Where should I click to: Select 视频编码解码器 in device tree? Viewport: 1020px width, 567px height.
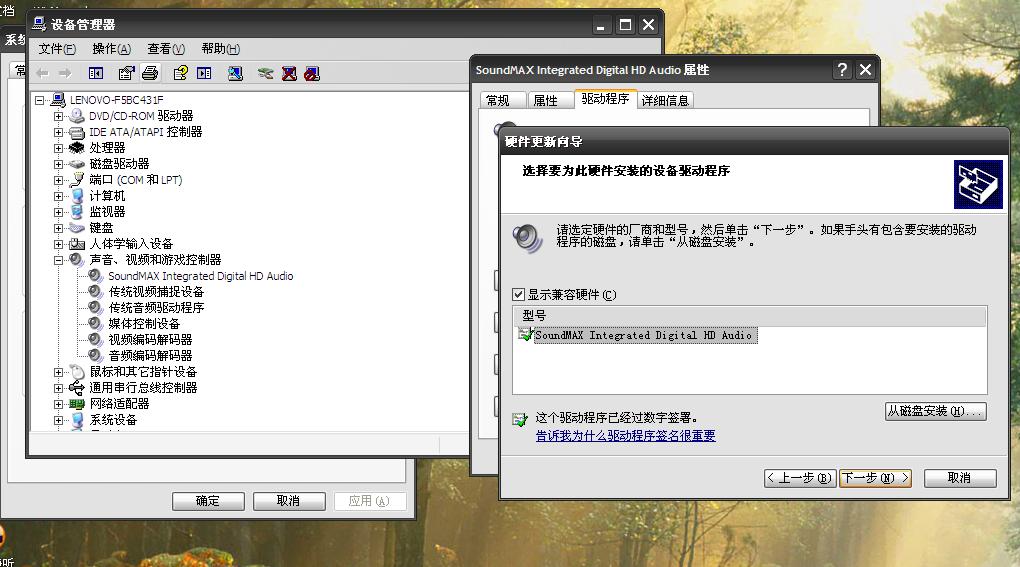(x=150, y=339)
